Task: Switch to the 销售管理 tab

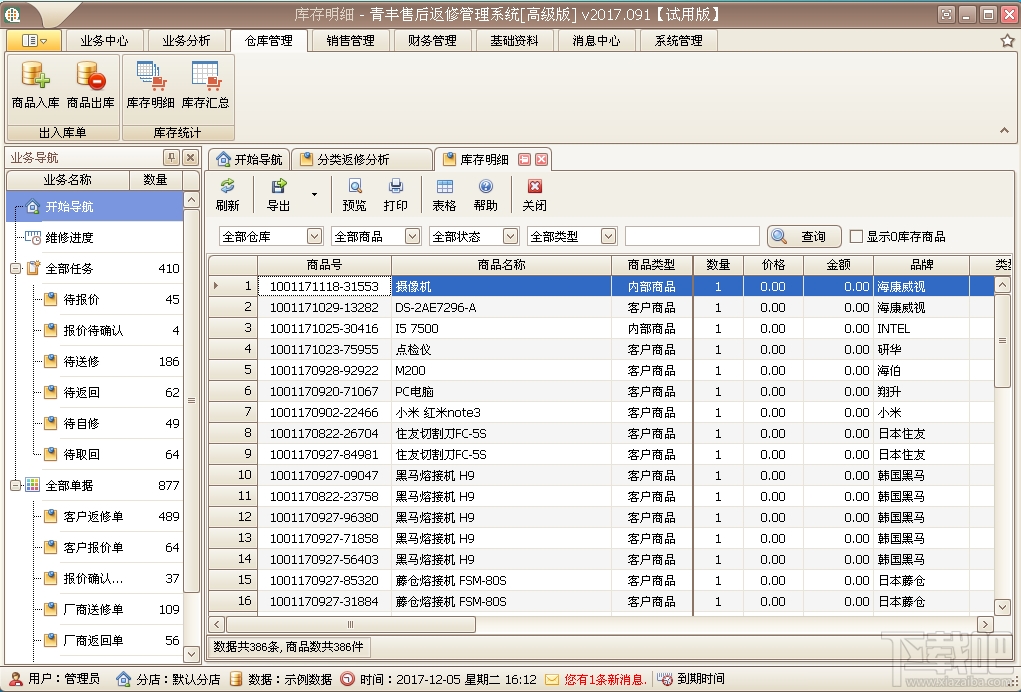Action: [x=348, y=40]
